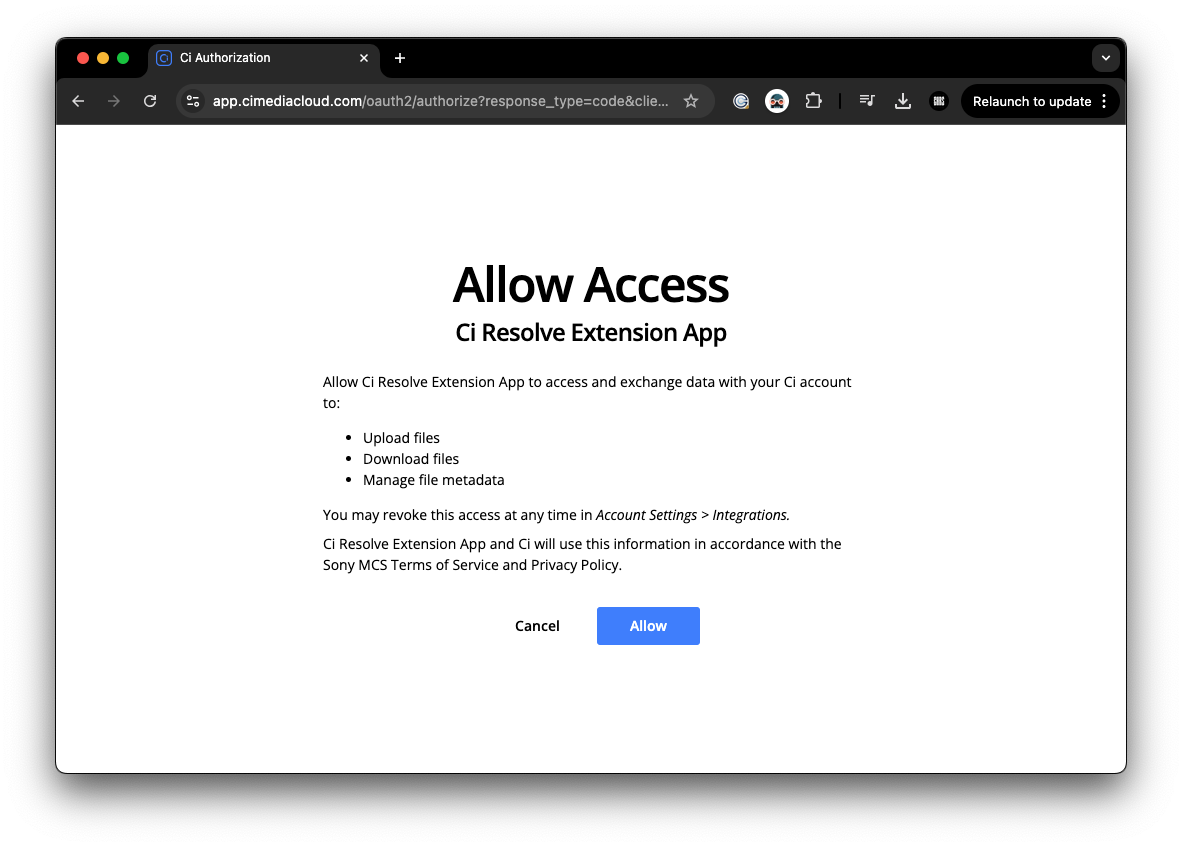Image resolution: width=1182 pixels, height=847 pixels.
Task: Click the Ci favicon on the tab
Action: pyautogui.click(x=164, y=58)
